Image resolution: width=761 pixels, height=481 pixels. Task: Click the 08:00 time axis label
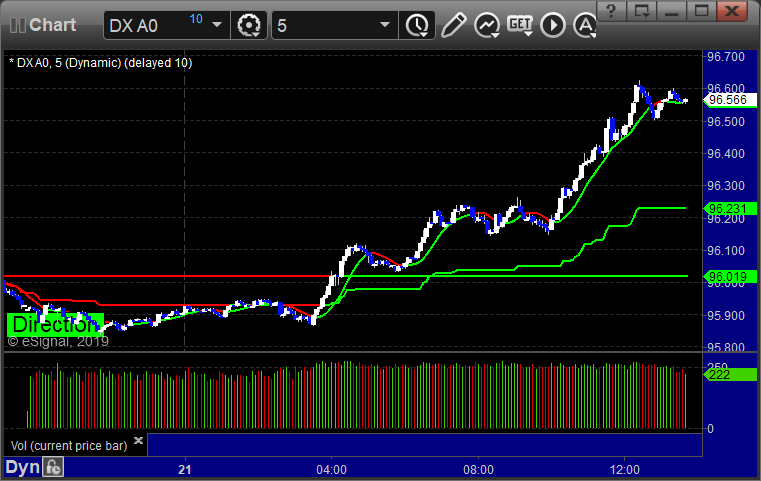click(x=479, y=470)
